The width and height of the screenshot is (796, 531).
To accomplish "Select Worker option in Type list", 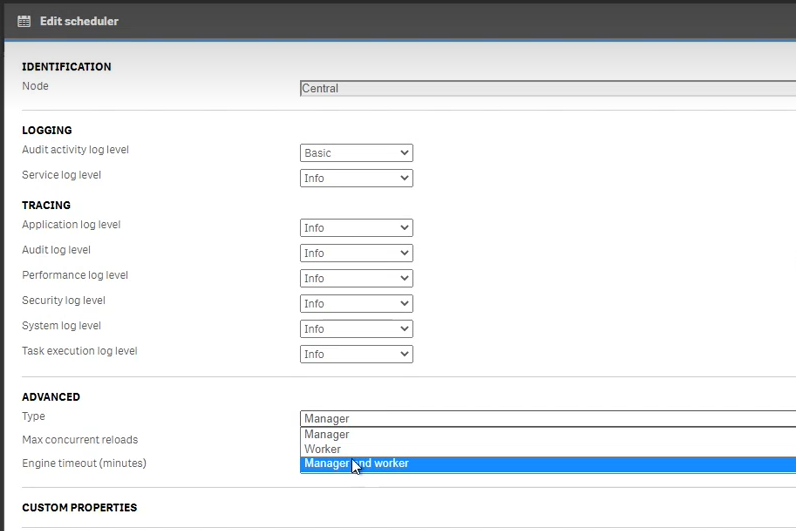I will [x=548, y=449].
